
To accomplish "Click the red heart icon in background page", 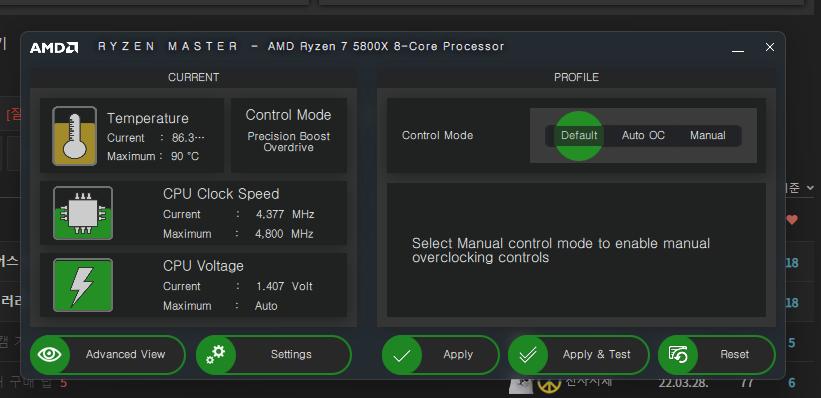I will coord(792,220).
